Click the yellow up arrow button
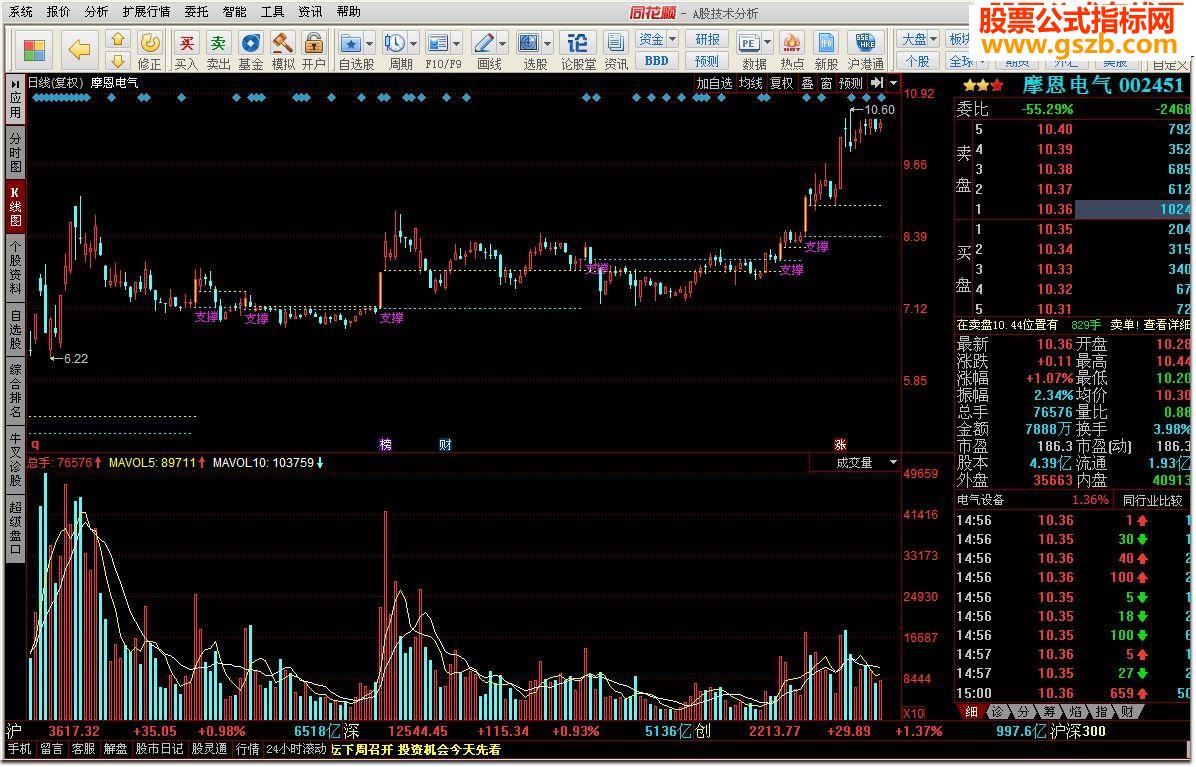1196x767 pixels. coord(117,39)
